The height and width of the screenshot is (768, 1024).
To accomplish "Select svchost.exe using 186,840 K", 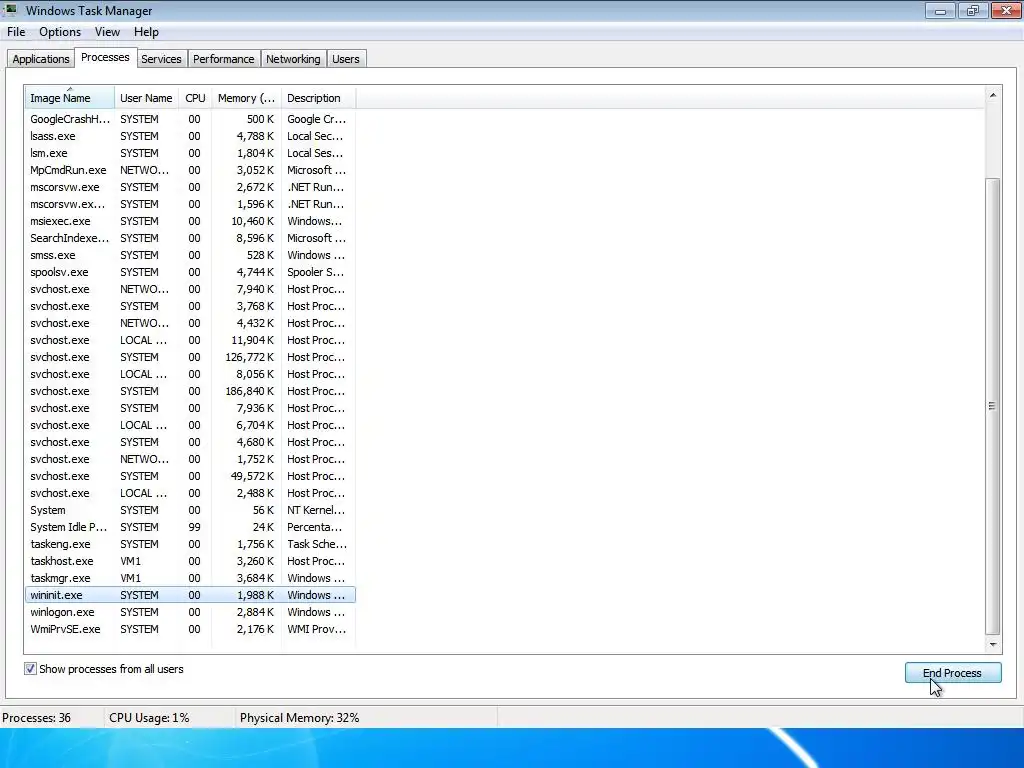I will pos(190,391).
